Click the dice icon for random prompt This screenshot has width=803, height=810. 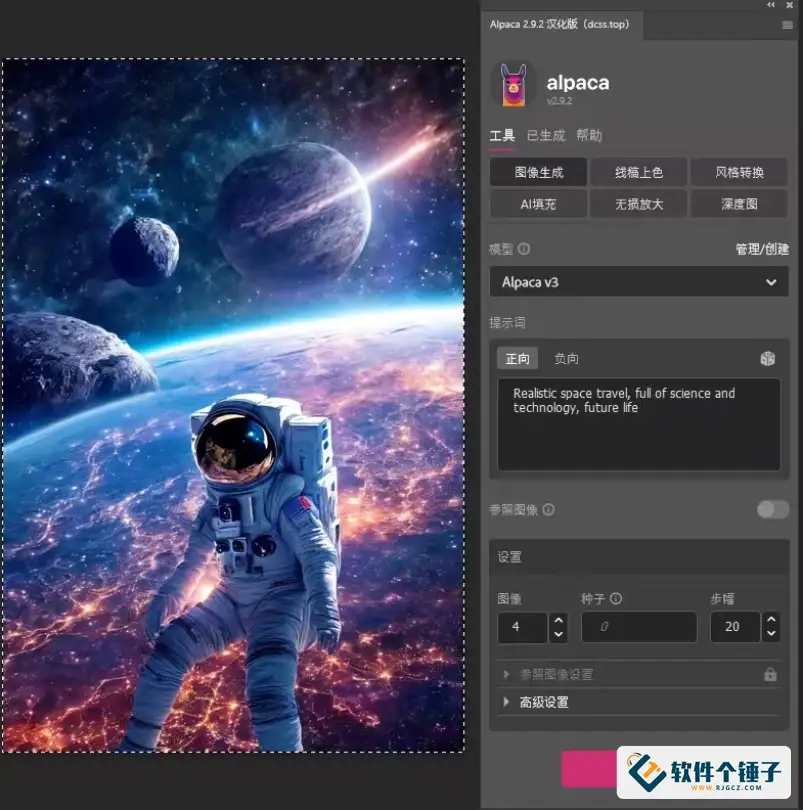point(768,357)
